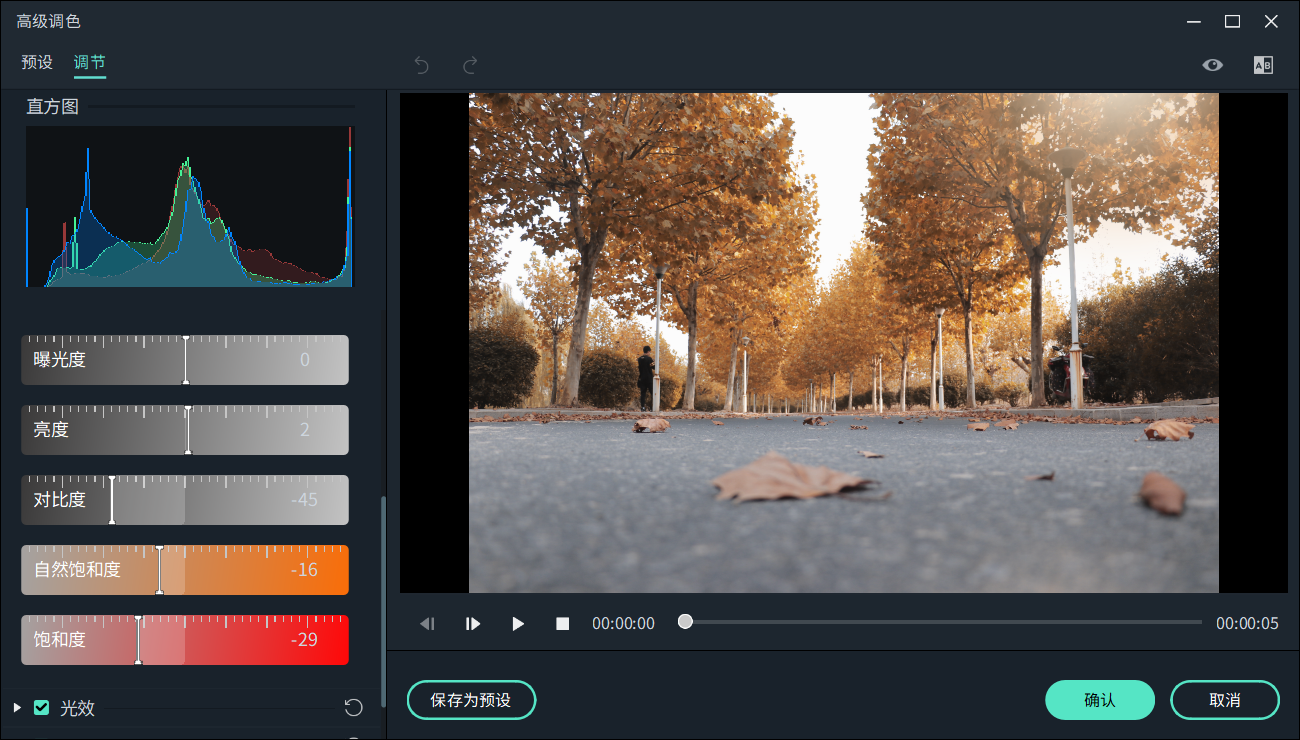The height and width of the screenshot is (740, 1300).
Task: Uncheck the 光效 checkbox
Action: pyautogui.click(x=42, y=708)
